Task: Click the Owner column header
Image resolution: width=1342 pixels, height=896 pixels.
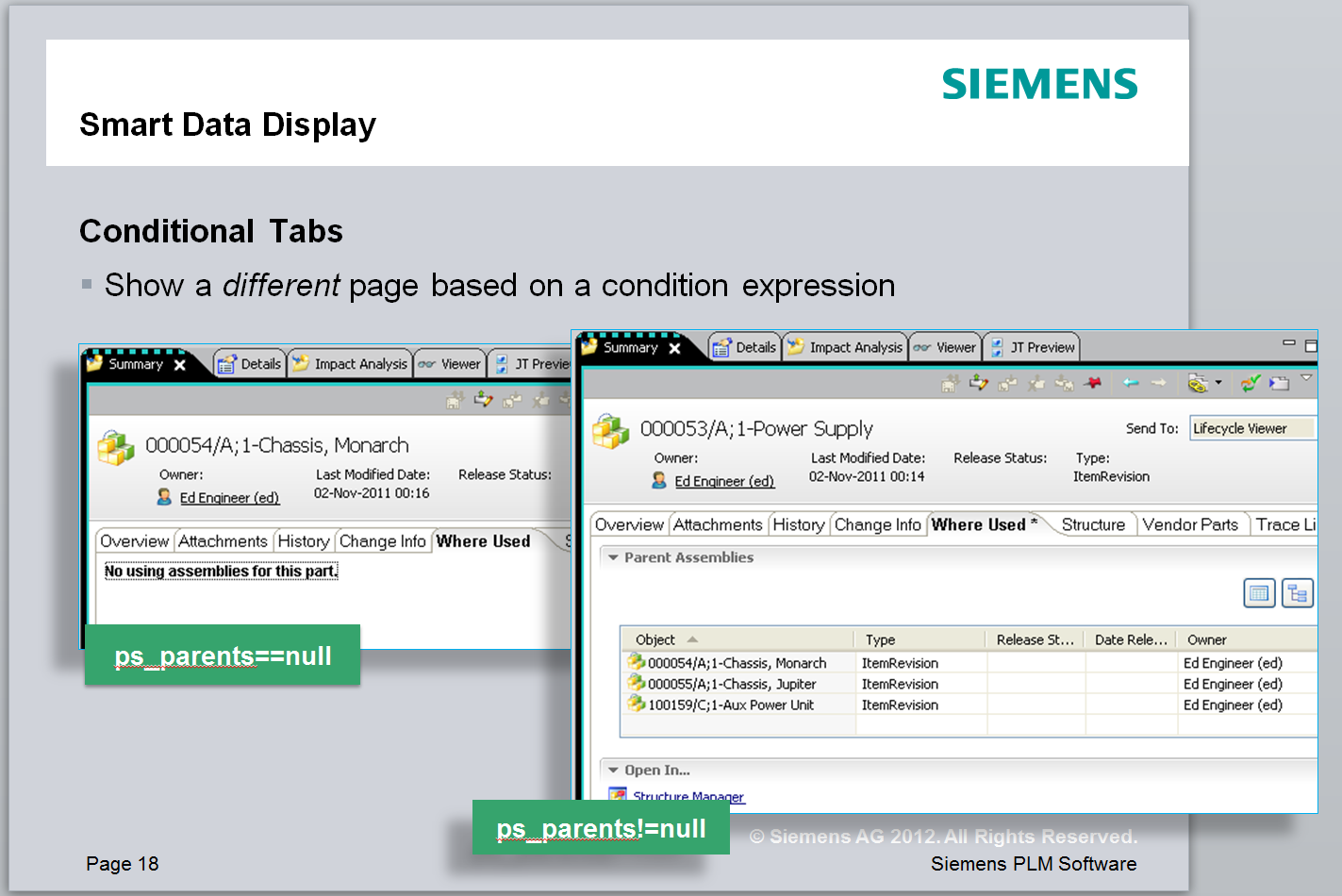Action: coord(1247,639)
